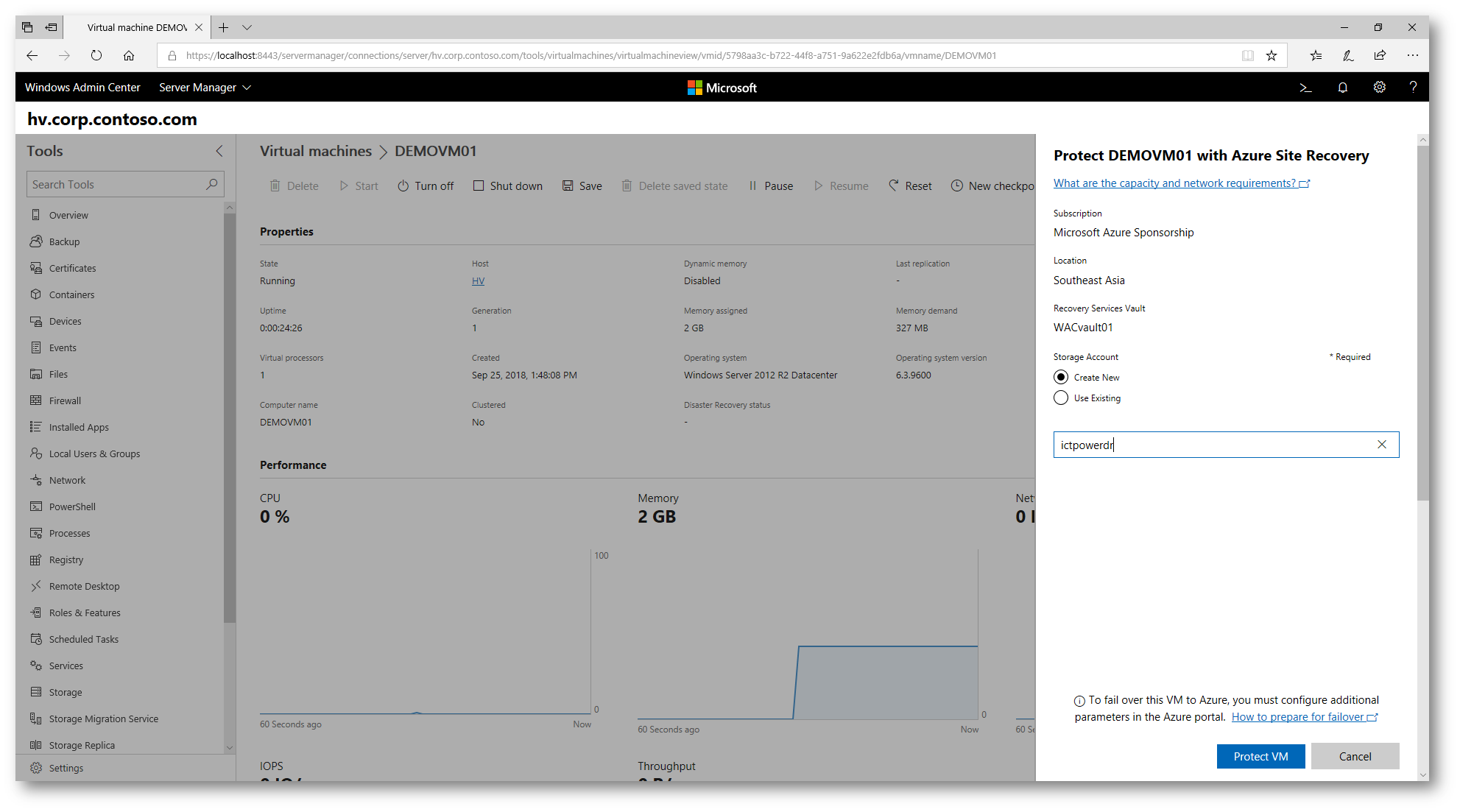Focus the storage account name field
This screenshot has height=812, width=1460.
[x=1226, y=445]
